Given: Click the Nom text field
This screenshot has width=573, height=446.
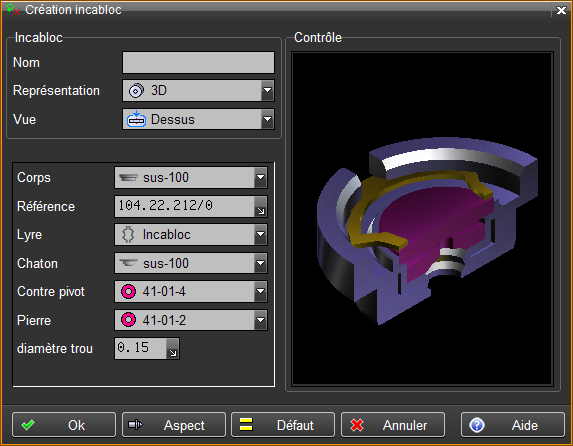Looking at the screenshot, I should [198, 63].
